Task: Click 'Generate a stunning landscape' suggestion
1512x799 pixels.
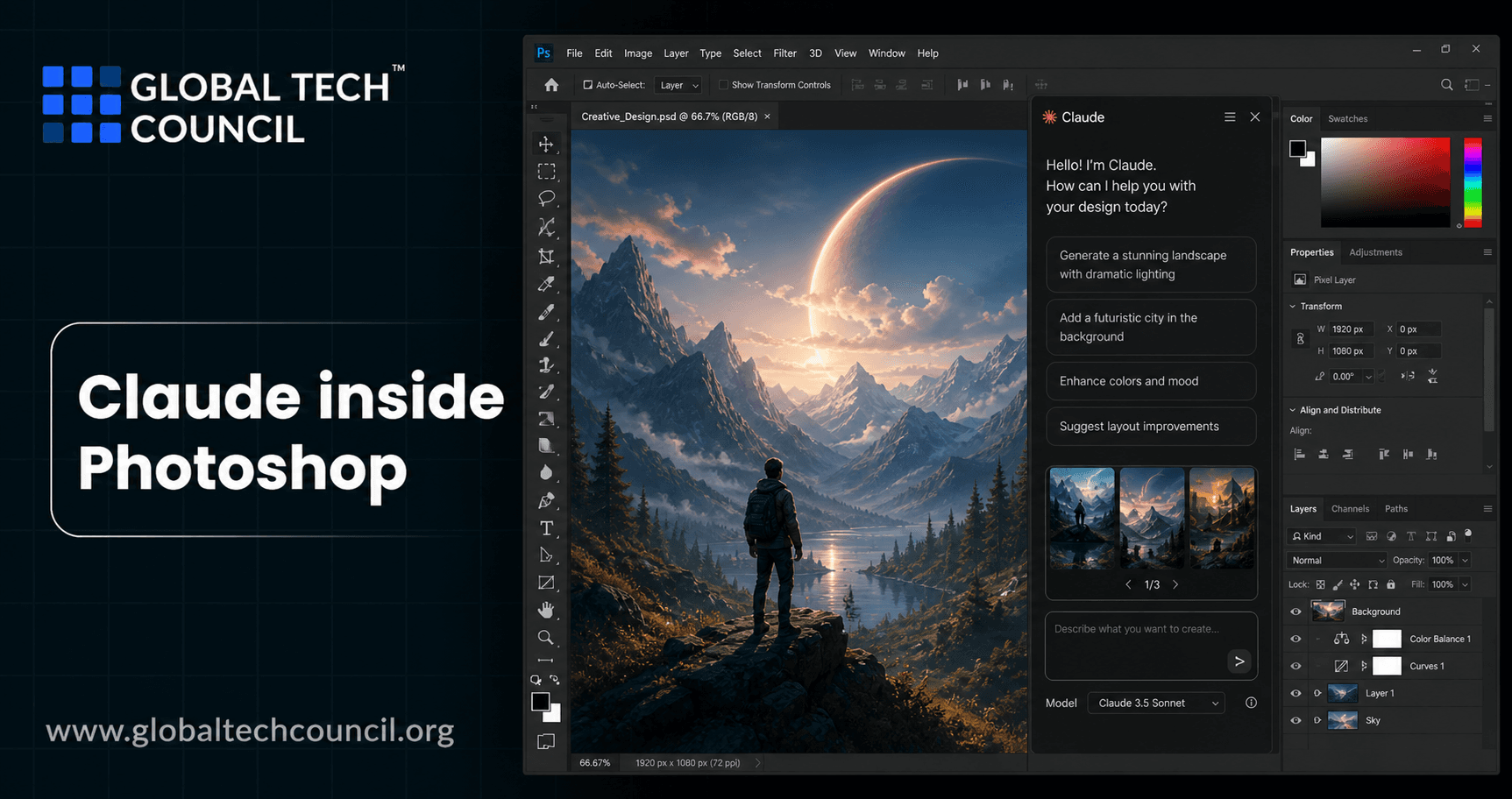Action: point(1151,265)
